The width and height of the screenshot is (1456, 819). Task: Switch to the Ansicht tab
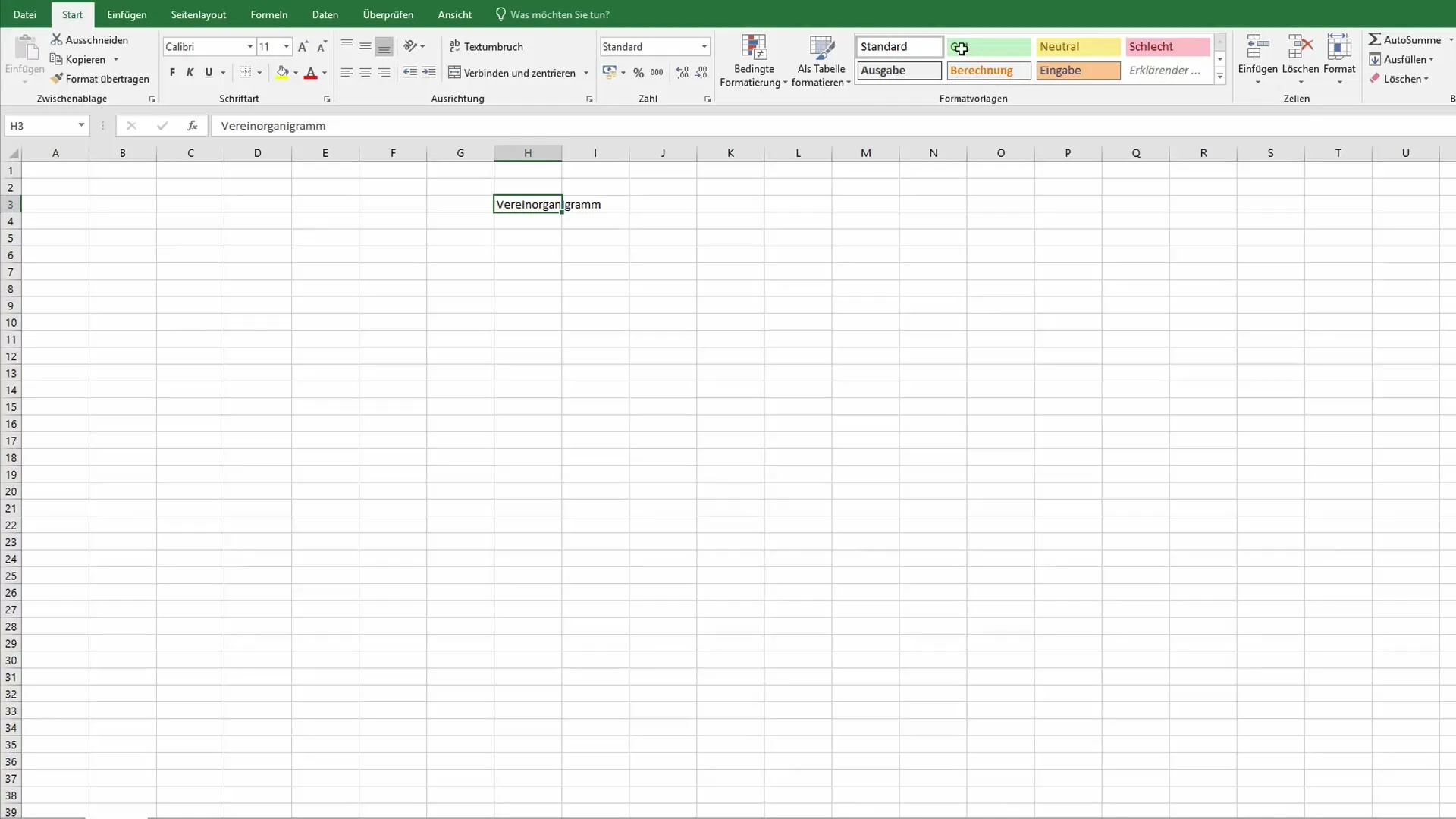point(455,14)
